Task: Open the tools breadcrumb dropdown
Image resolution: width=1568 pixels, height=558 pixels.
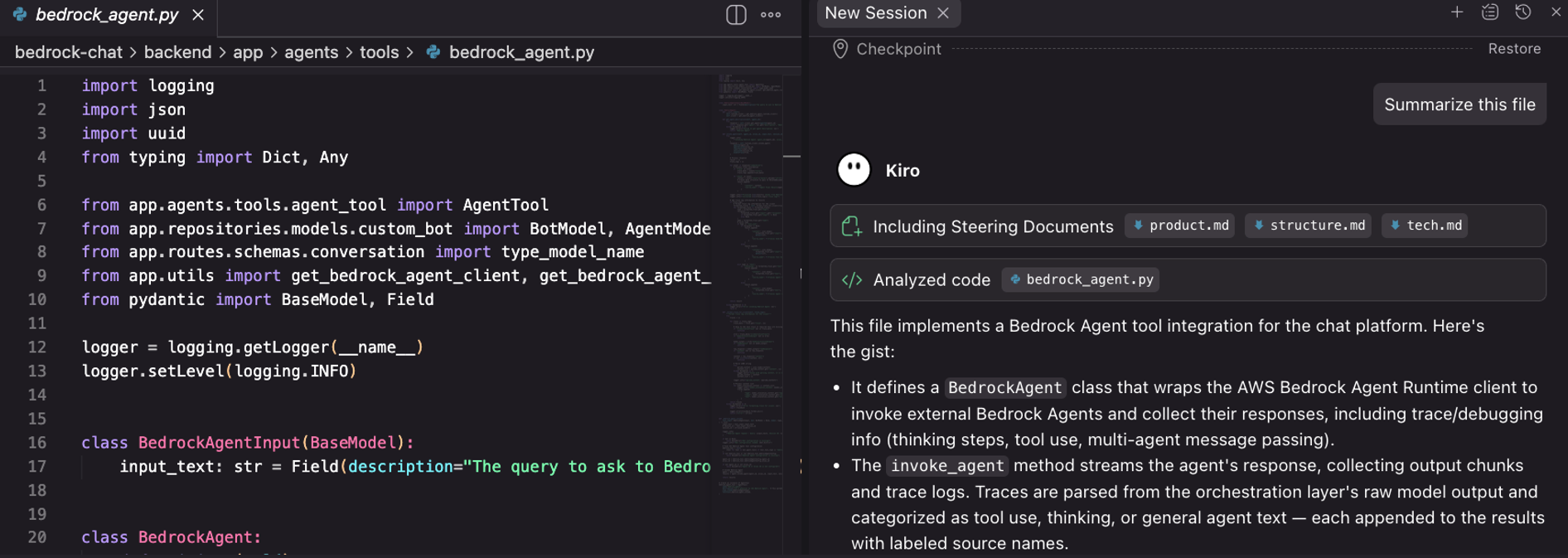Action: click(379, 52)
